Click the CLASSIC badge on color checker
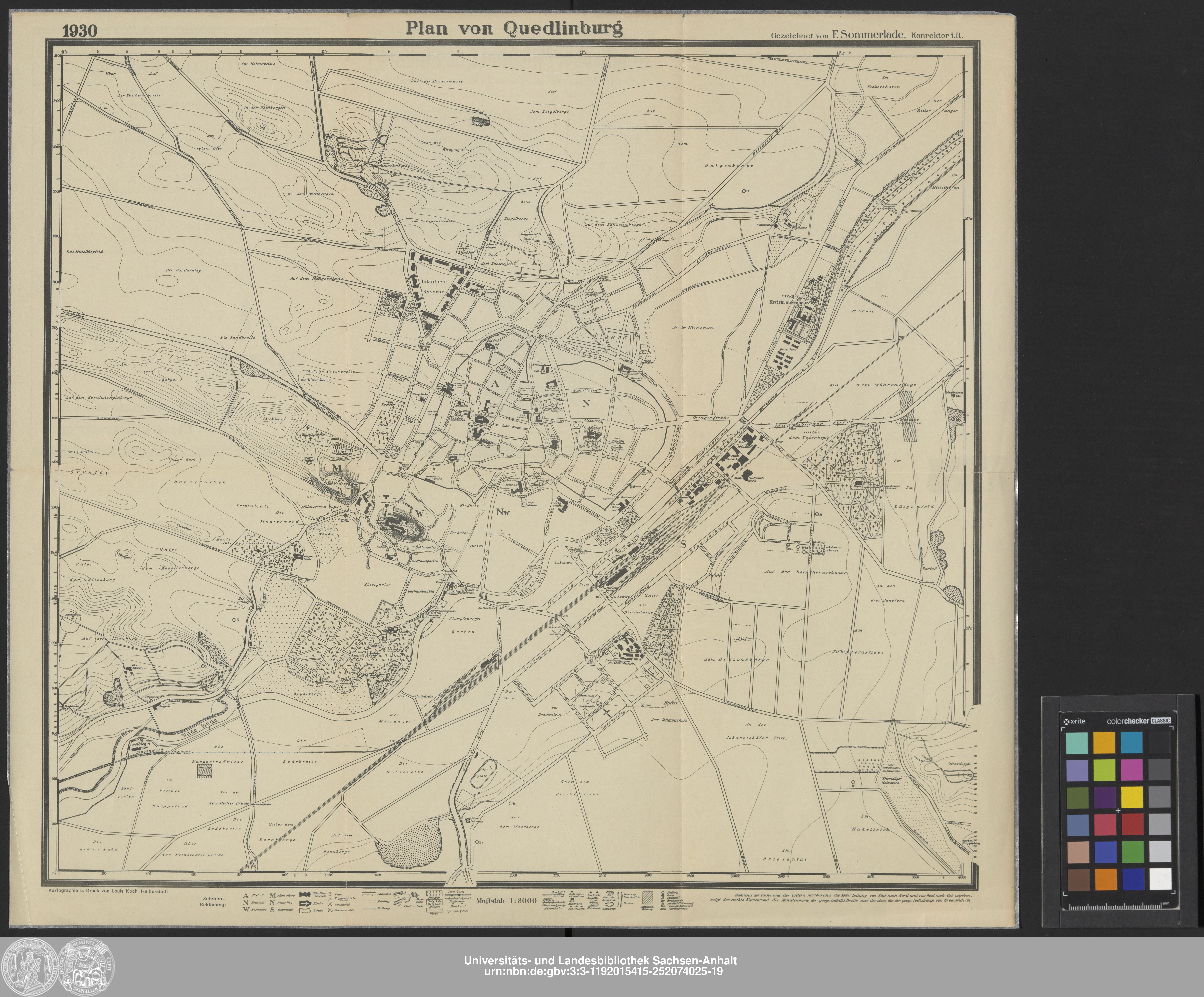This screenshot has width=1204, height=997. coord(1161,721)
